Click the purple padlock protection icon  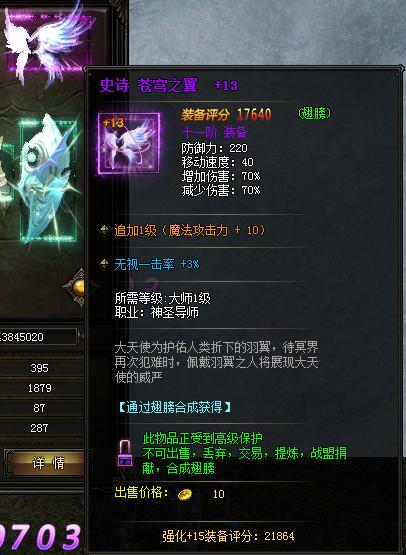pyautogui.click(x=125, y=453)
